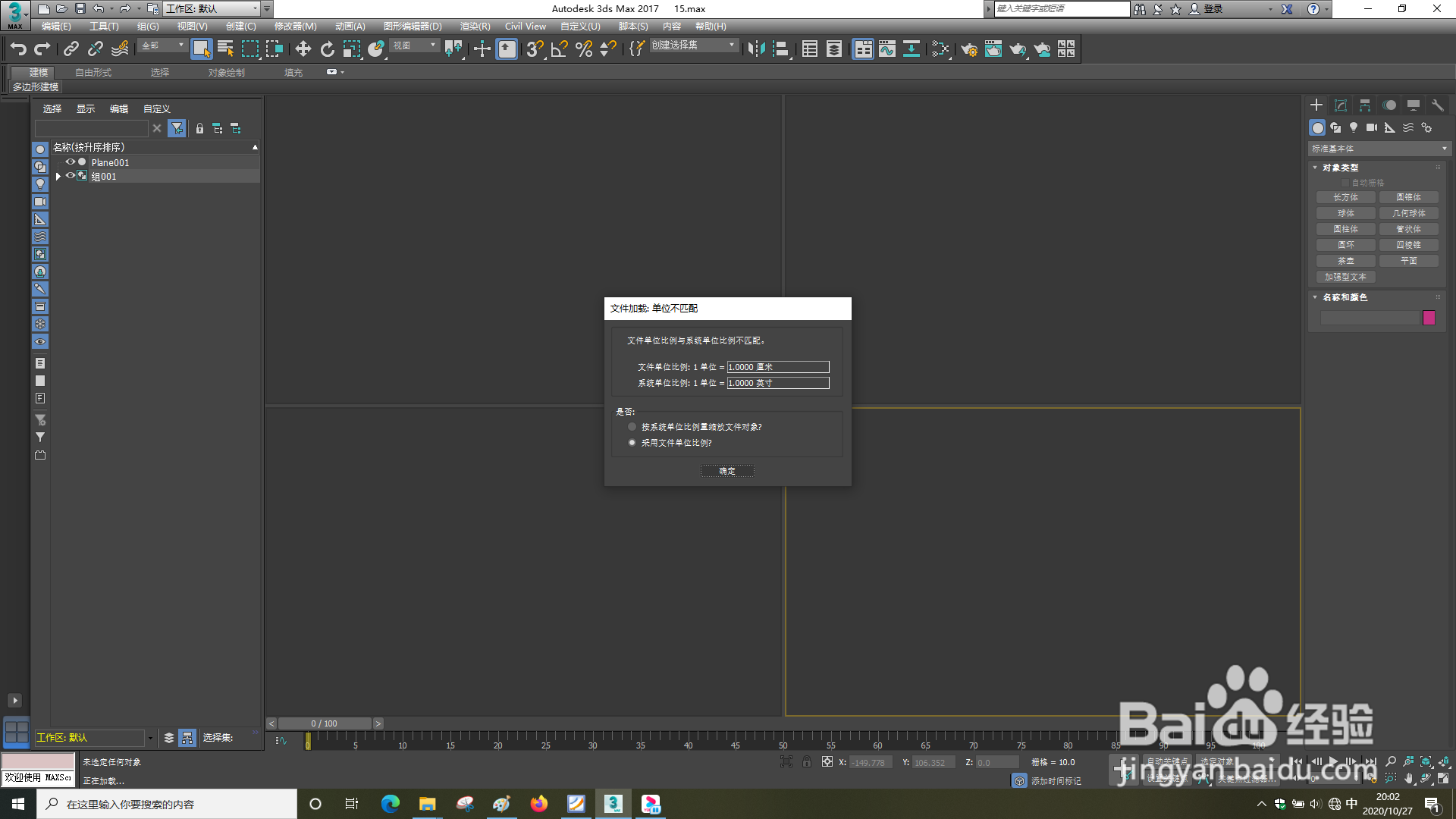The image size is (1456, 819).
Task: Switch to Lights category in create panel
Action: click(1354, 127)
